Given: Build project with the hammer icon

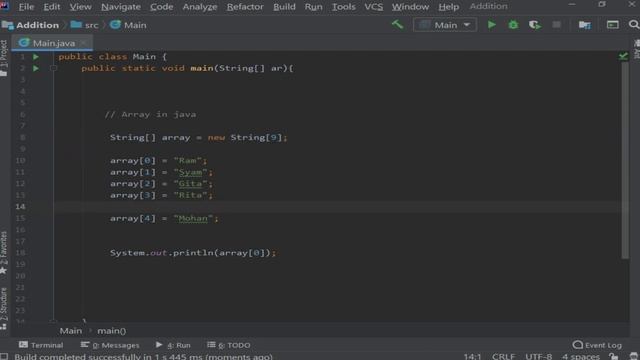Looking at the screenshot, I should click(x=397, y=24).
